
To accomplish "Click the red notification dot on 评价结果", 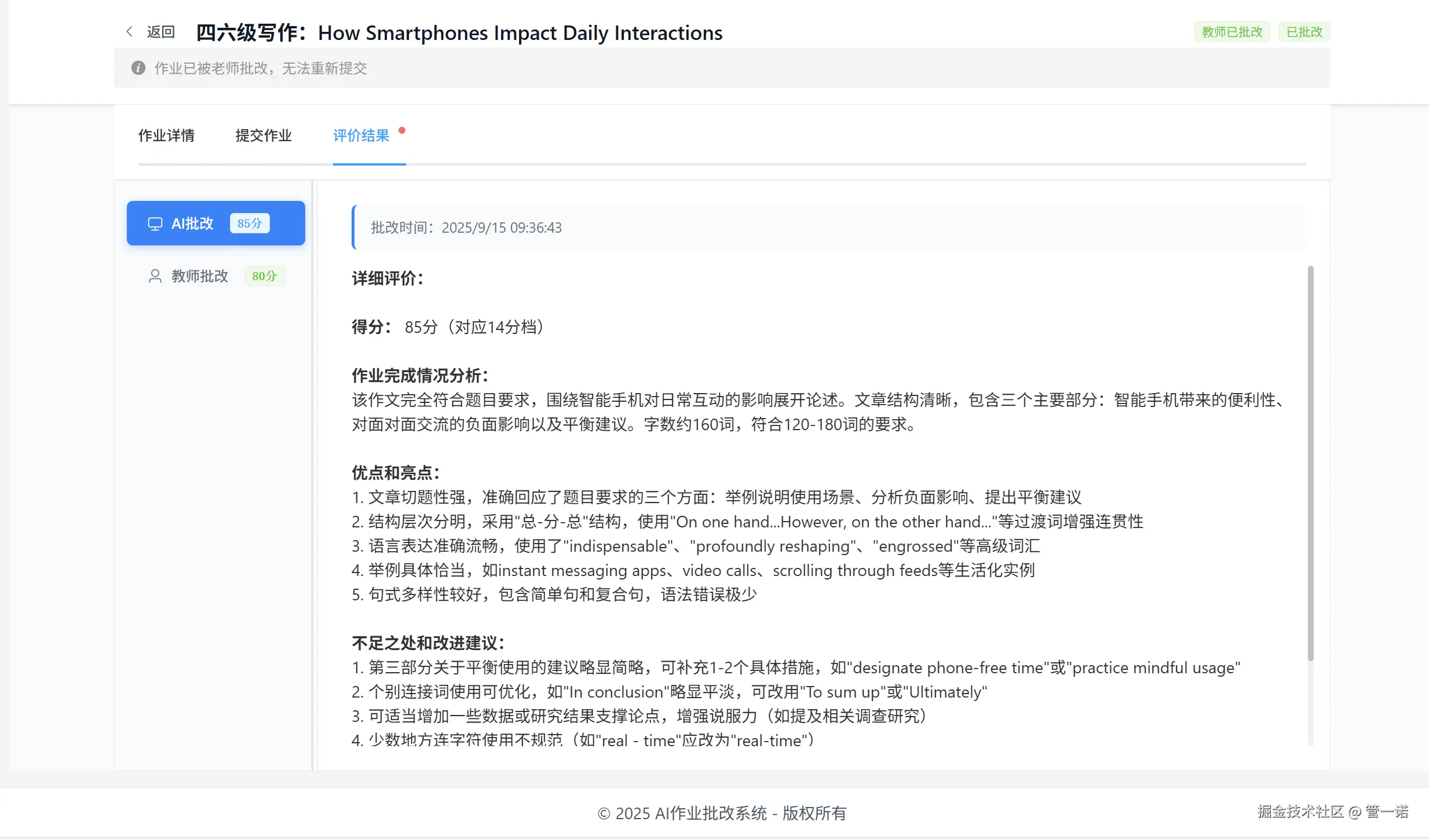I will (x=402, y=130).
